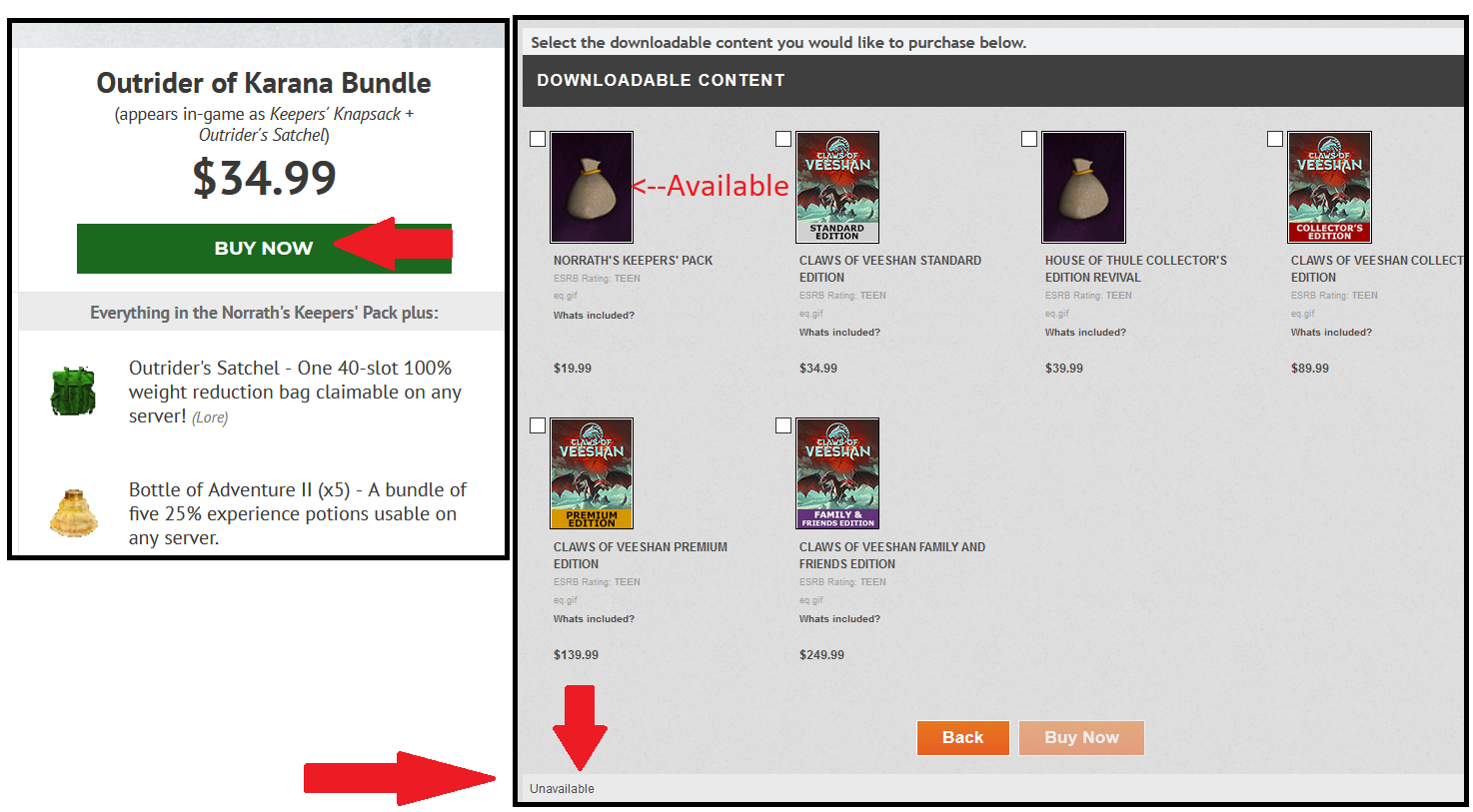This screenshot has width=1473, height=812.
Task: Click the Norrath's Keepers' Pack bag image
Action: point(592,187)
